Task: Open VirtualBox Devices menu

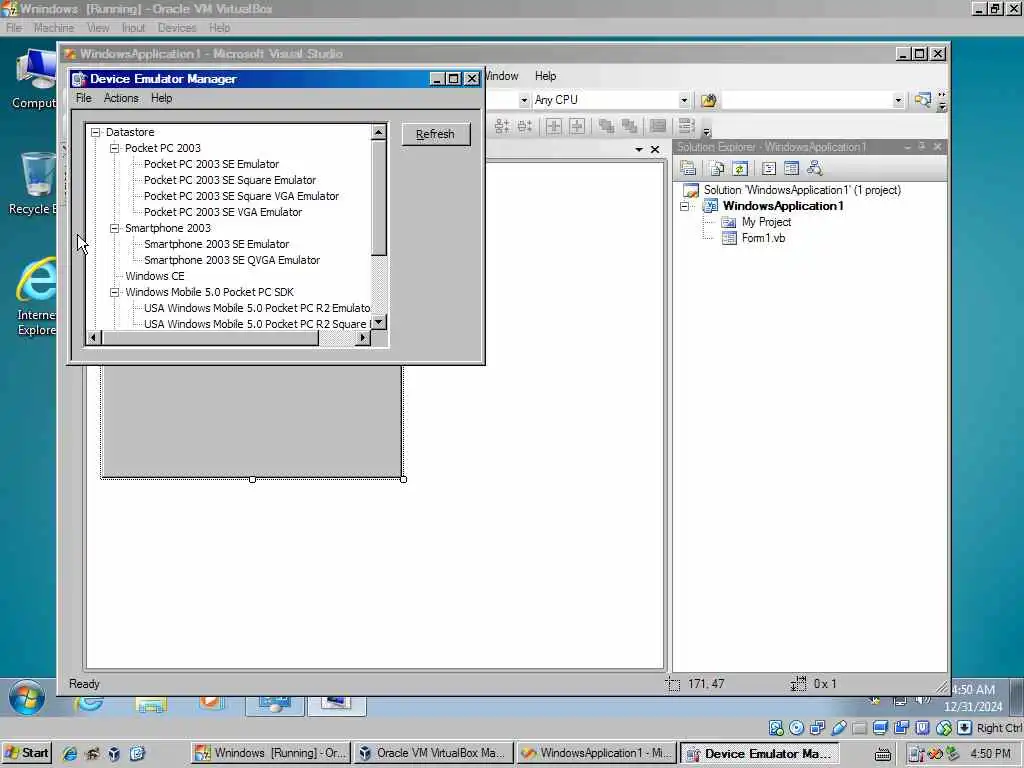Action: [x=177, y=28]
